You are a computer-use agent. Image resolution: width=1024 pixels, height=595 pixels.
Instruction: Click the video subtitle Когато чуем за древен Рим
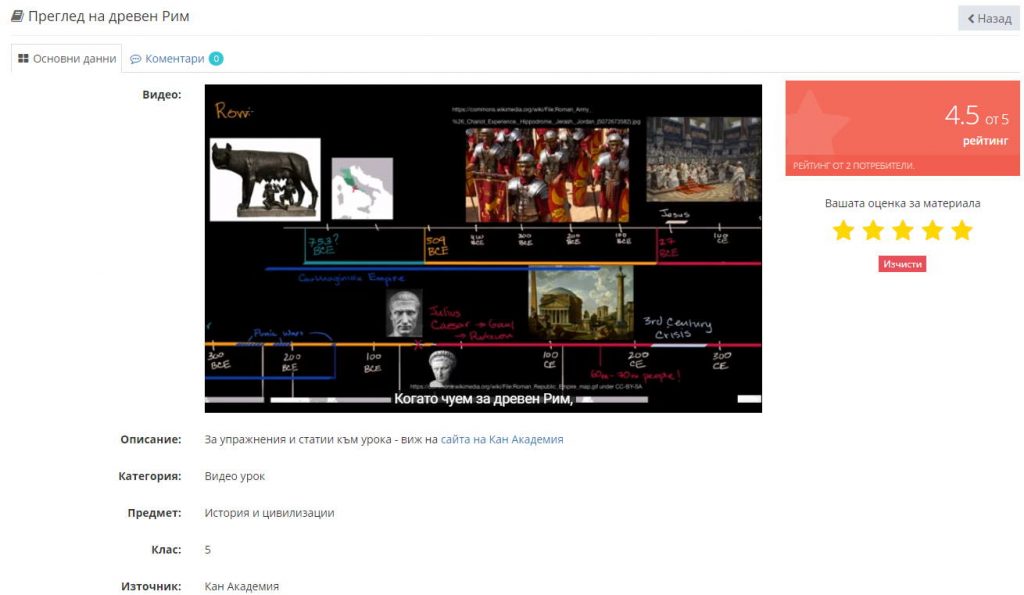(x=483, y=398)
